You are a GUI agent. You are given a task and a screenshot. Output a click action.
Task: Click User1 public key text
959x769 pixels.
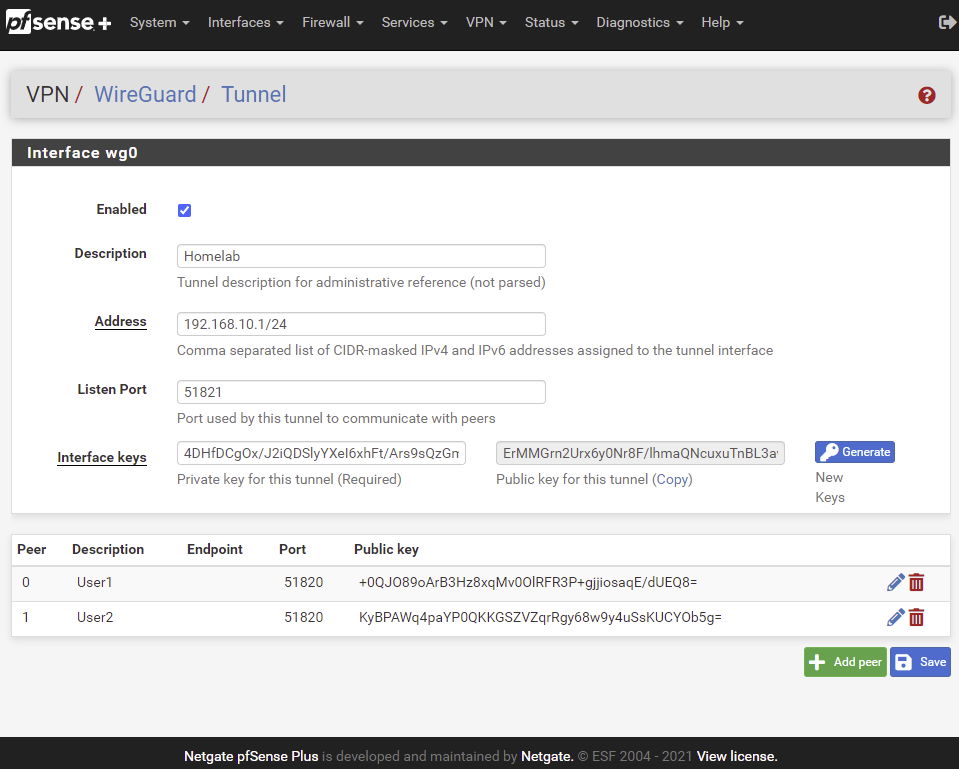click(528, 582)
